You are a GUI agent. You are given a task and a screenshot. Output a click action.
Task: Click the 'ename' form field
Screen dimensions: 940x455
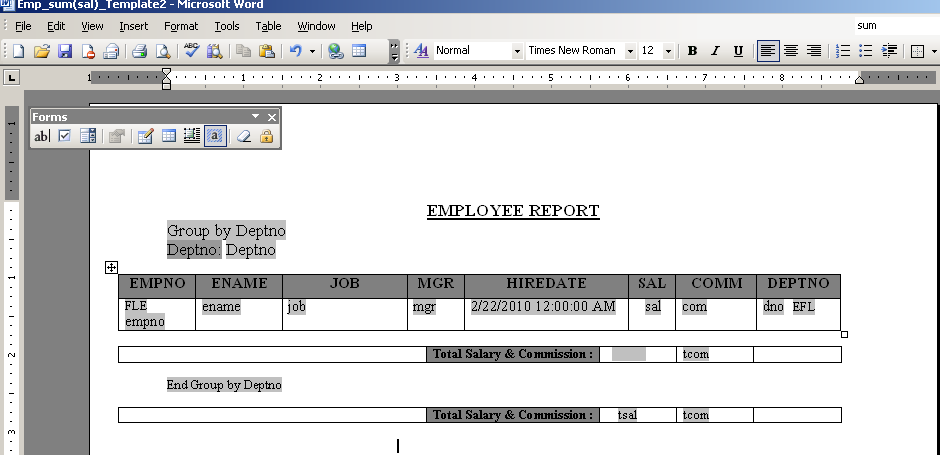(x=221, y=306)
